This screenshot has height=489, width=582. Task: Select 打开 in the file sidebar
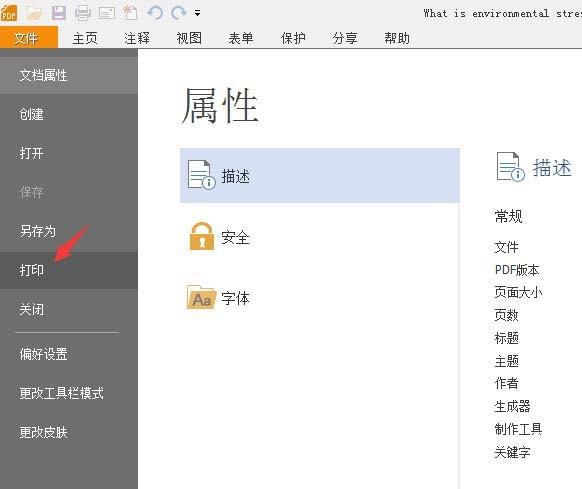click(69, 153)
